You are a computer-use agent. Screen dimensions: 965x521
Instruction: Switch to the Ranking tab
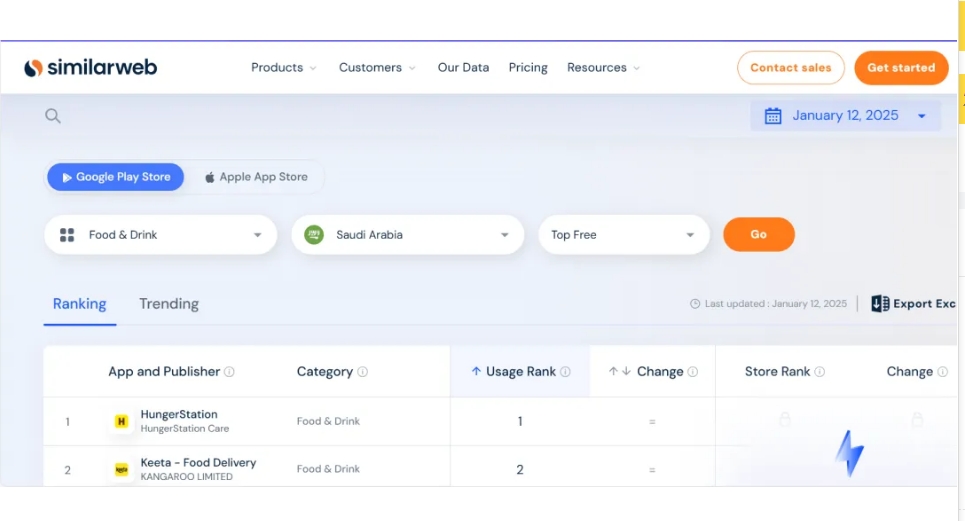(x=79, y=304)
